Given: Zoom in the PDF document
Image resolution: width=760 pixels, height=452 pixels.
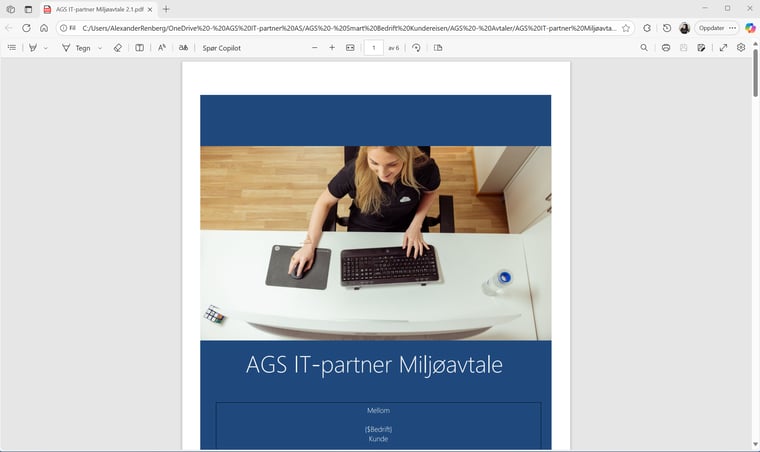Looking at the screenshot, I should 332,47.
